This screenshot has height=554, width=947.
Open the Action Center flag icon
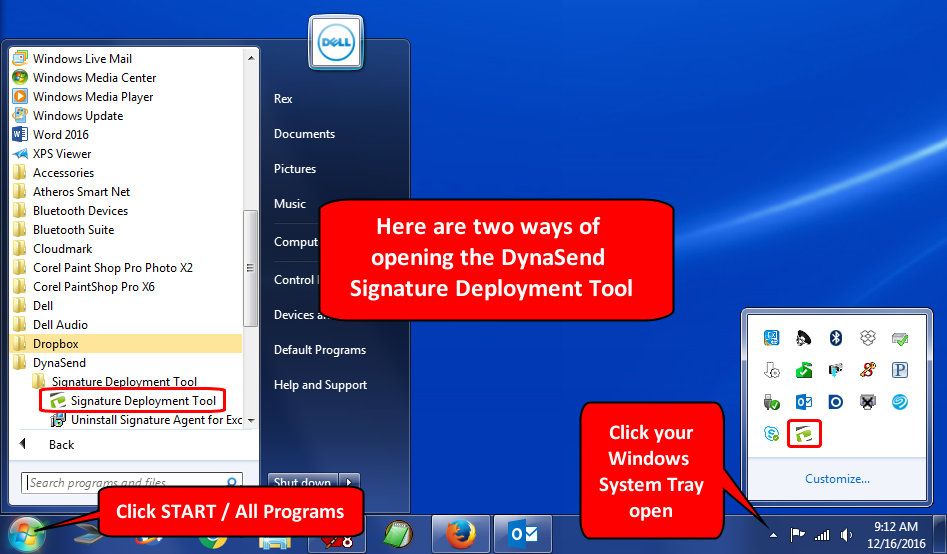pos(797,535)
